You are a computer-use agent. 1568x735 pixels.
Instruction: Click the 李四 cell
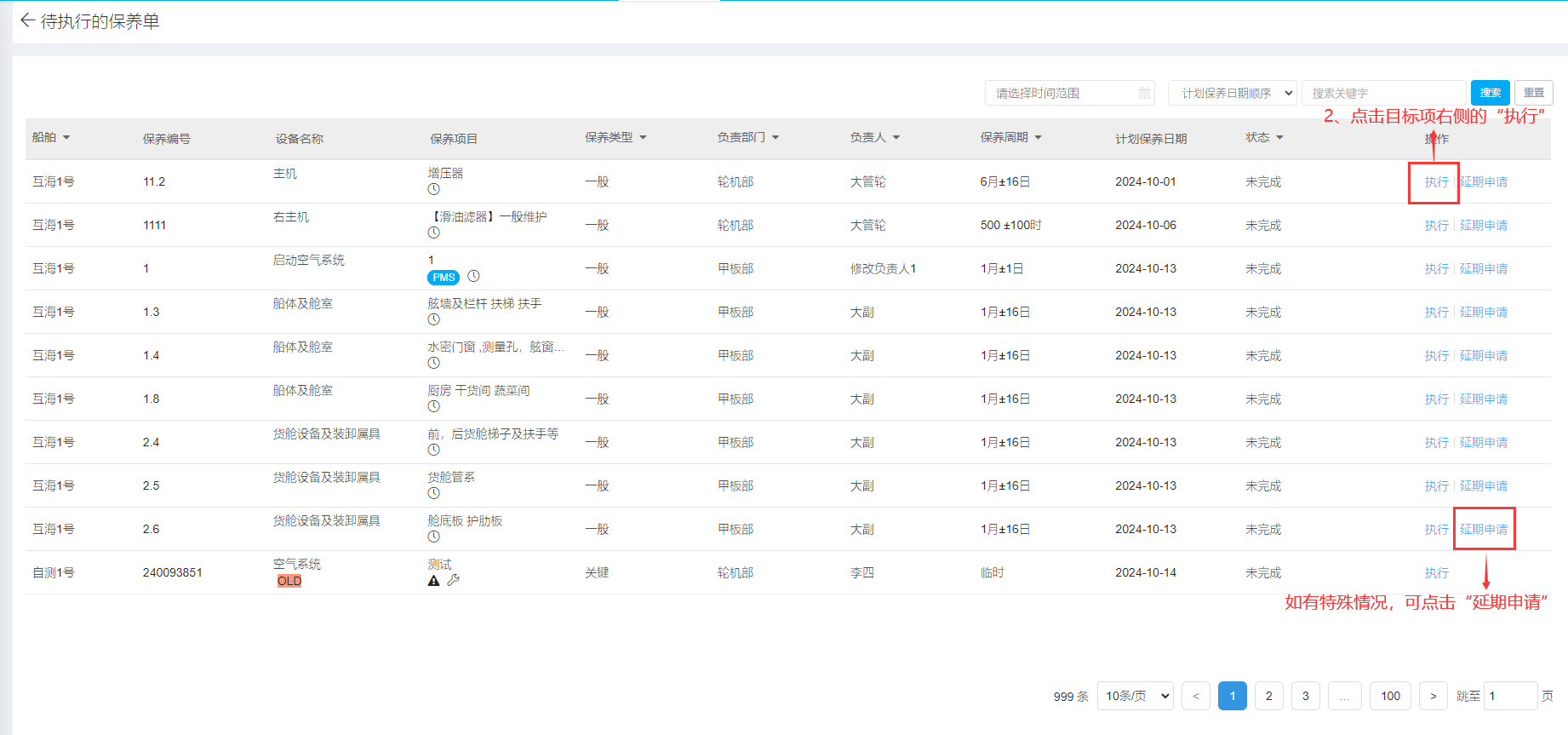(861, 573)
